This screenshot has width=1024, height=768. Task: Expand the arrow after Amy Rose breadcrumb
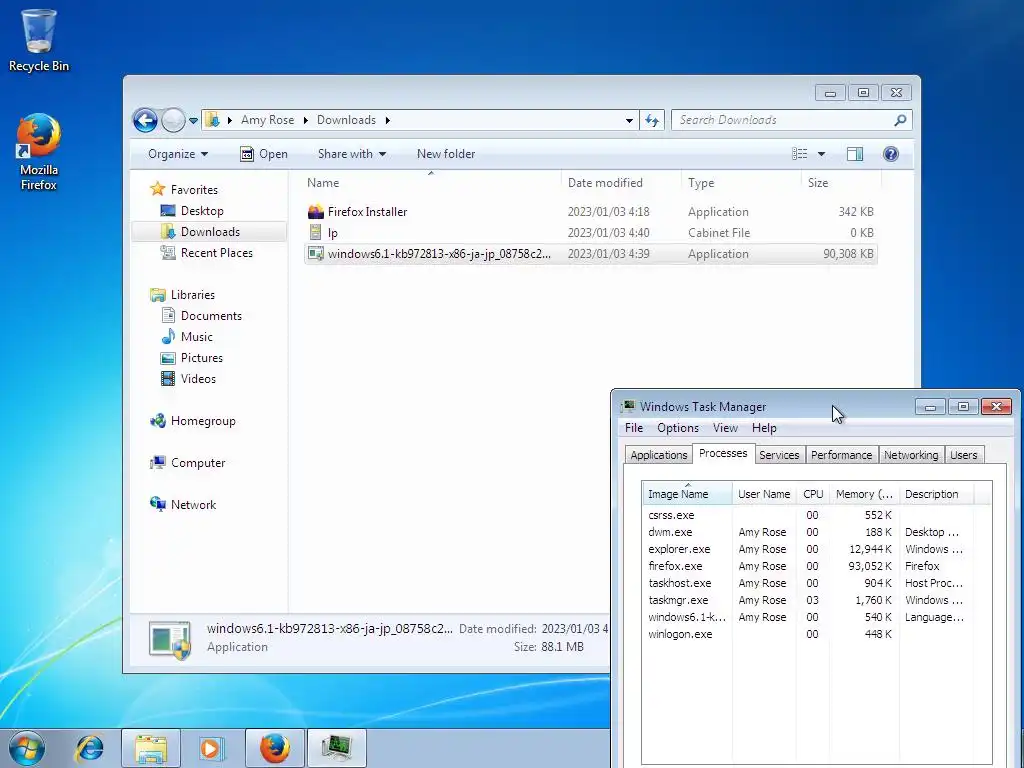[x=306, y=120]
